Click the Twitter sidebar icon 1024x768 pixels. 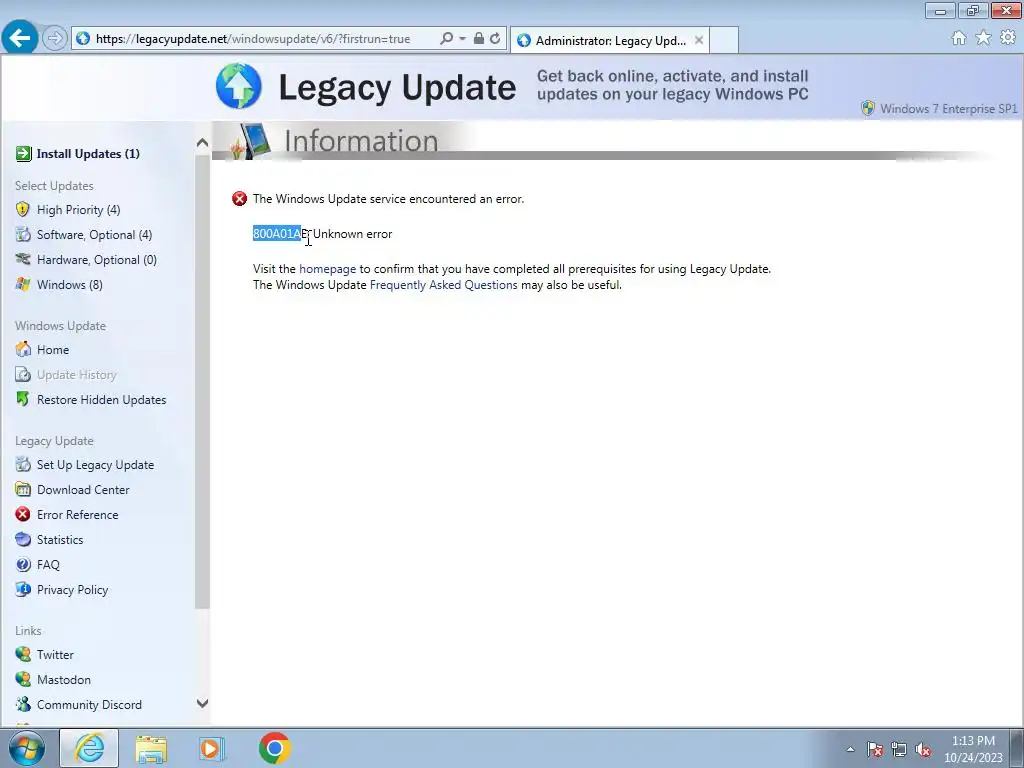click(x=23, y=654)
